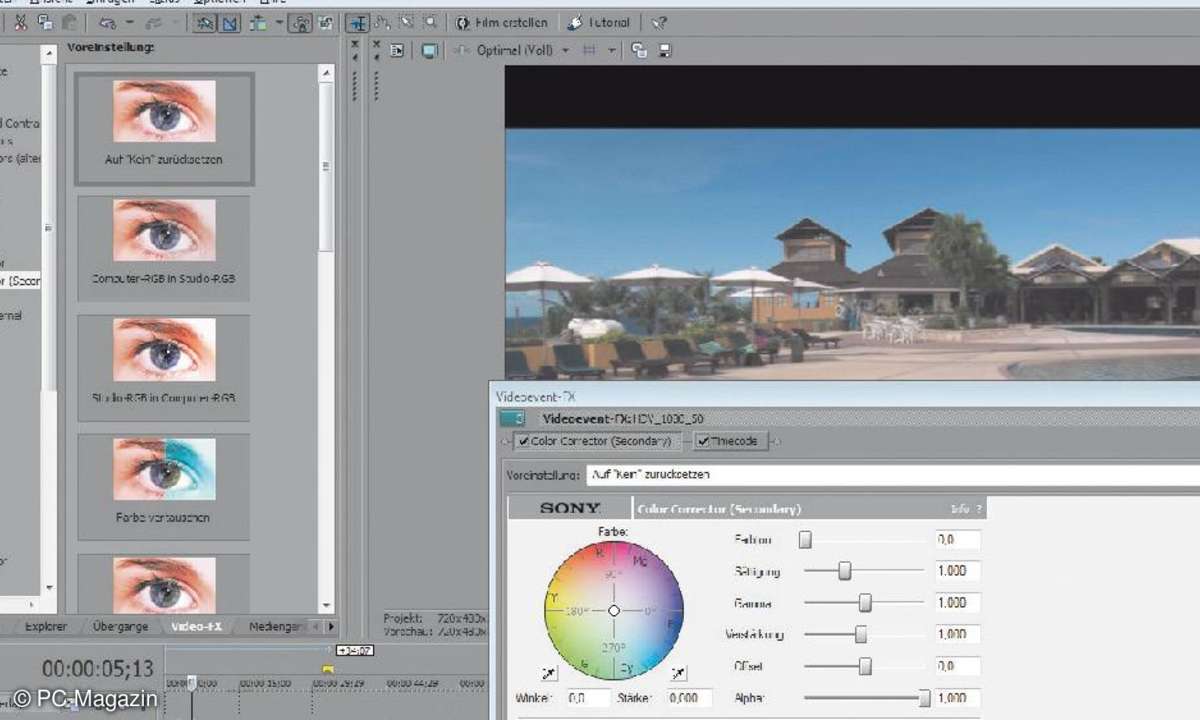Click the Auto Ripple icon
This screenshot has width=1200, height=720.
pos(259,22)
